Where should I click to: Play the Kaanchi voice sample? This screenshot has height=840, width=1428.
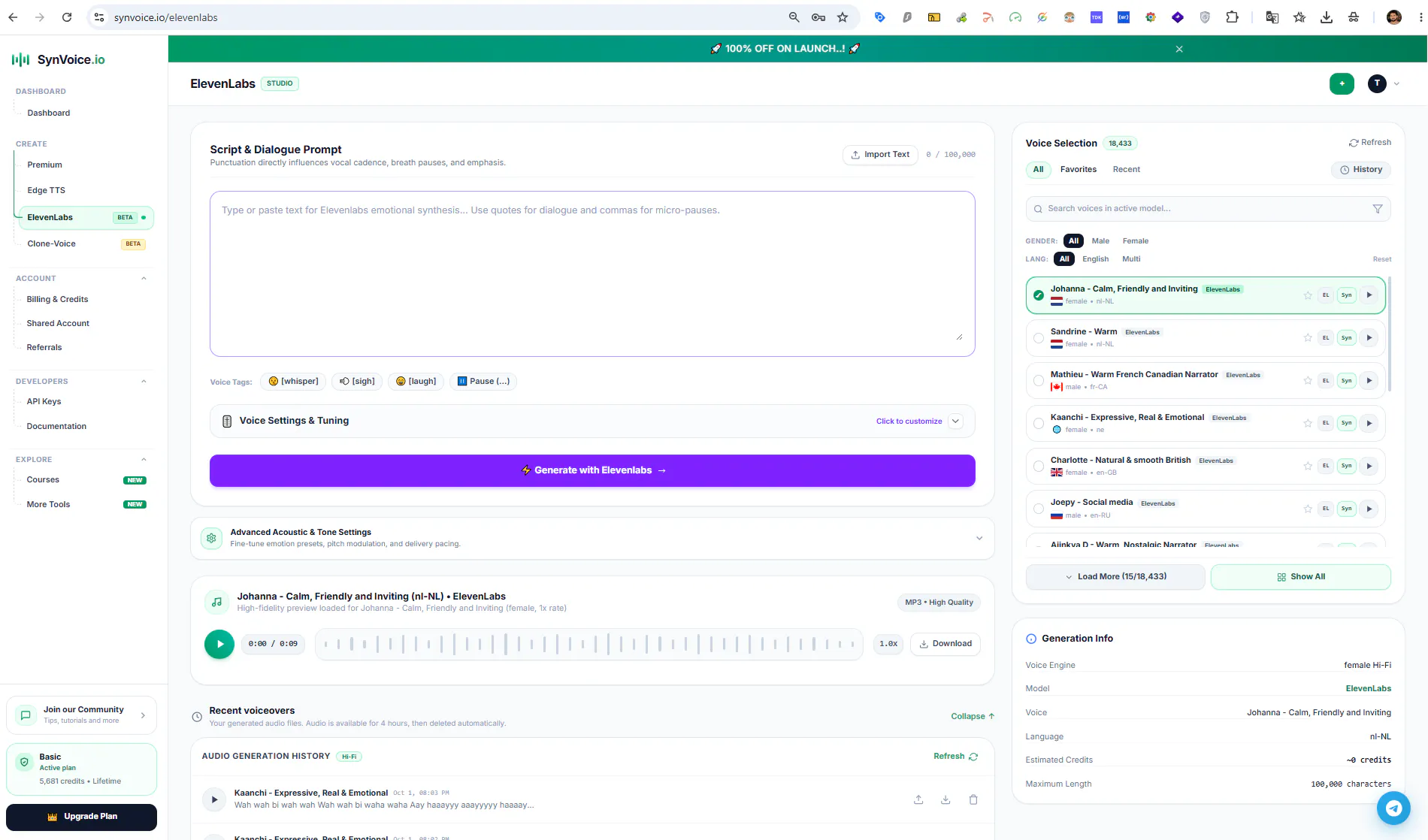(1369, 423)
